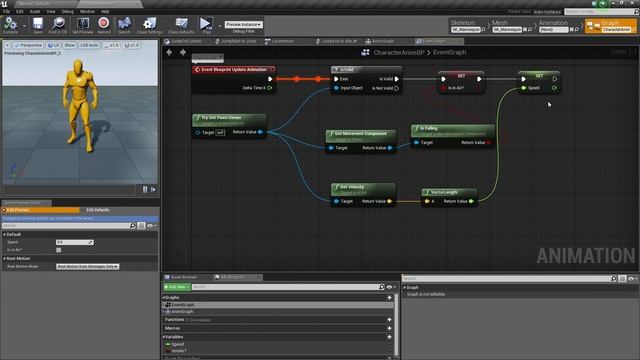
Task: Open the toolbar Search icon
Action: tap(124, 25)
